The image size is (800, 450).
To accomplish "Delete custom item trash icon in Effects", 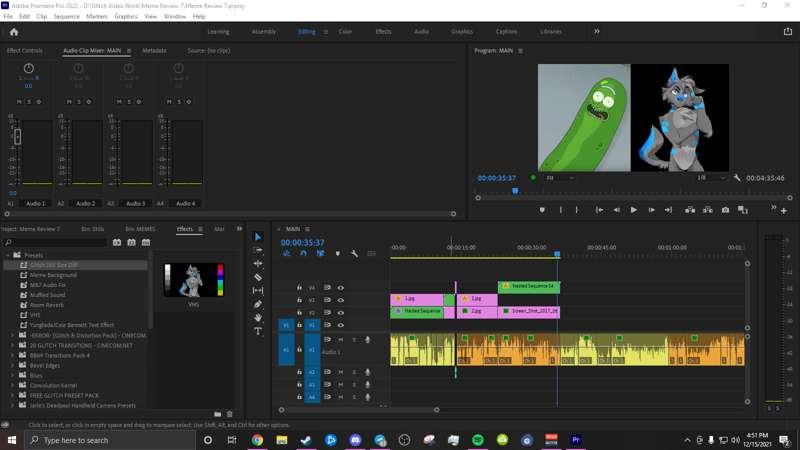I will click(x=230, y=414).
